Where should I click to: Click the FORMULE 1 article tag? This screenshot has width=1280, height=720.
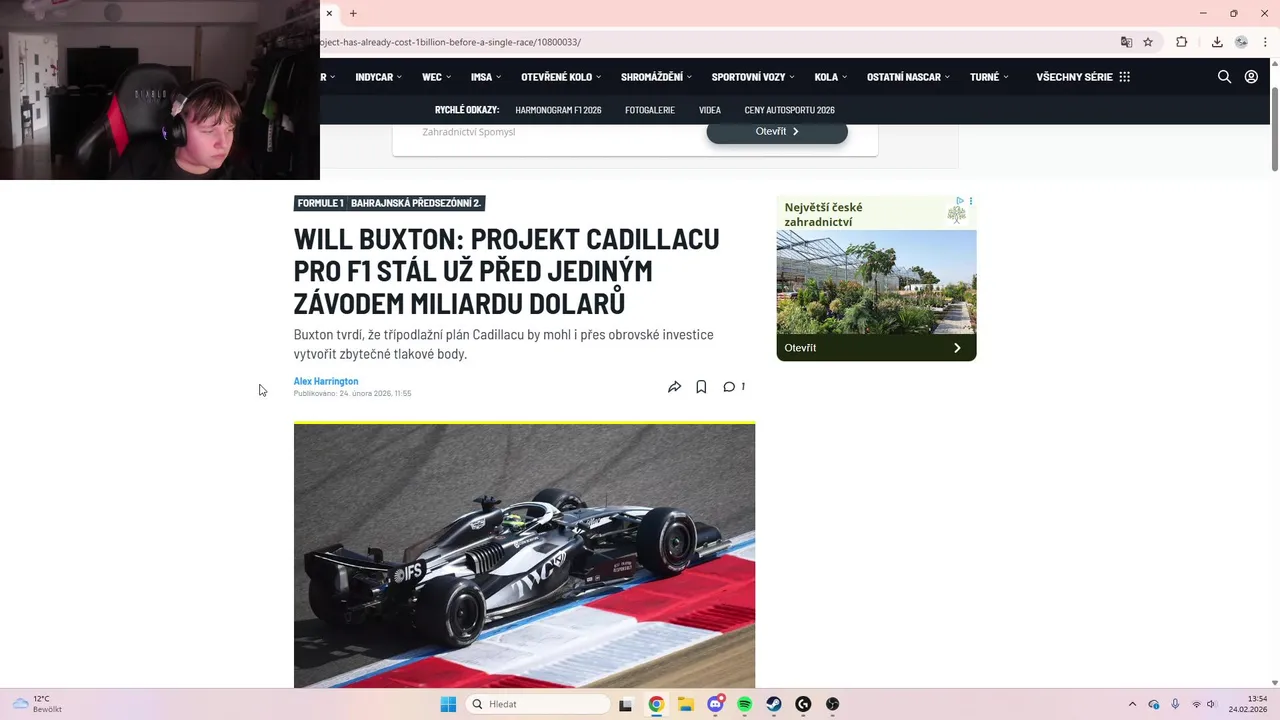320,203
